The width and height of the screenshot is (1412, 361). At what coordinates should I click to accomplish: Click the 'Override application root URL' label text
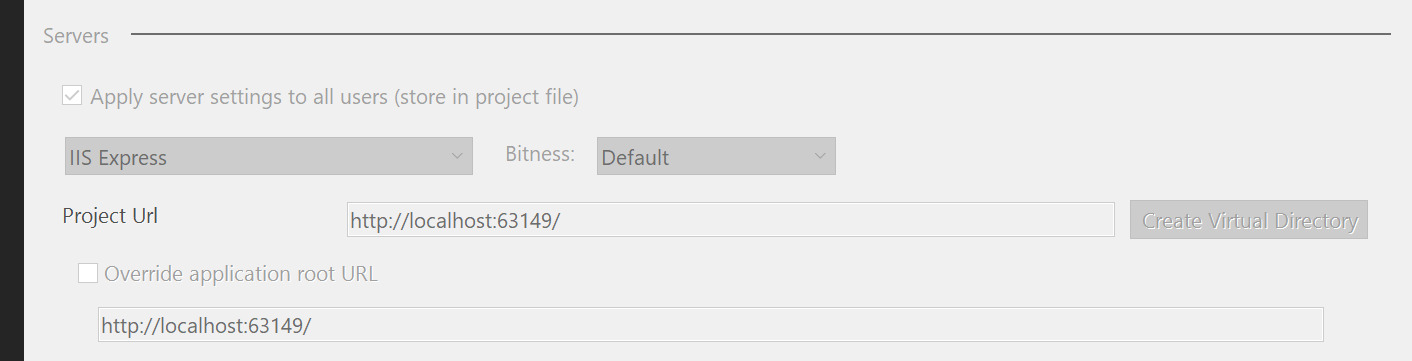(x=241, y=273)
